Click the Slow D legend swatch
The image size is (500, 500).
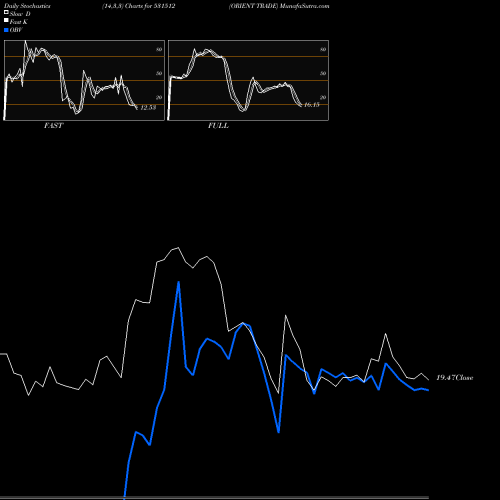(6, 13)
